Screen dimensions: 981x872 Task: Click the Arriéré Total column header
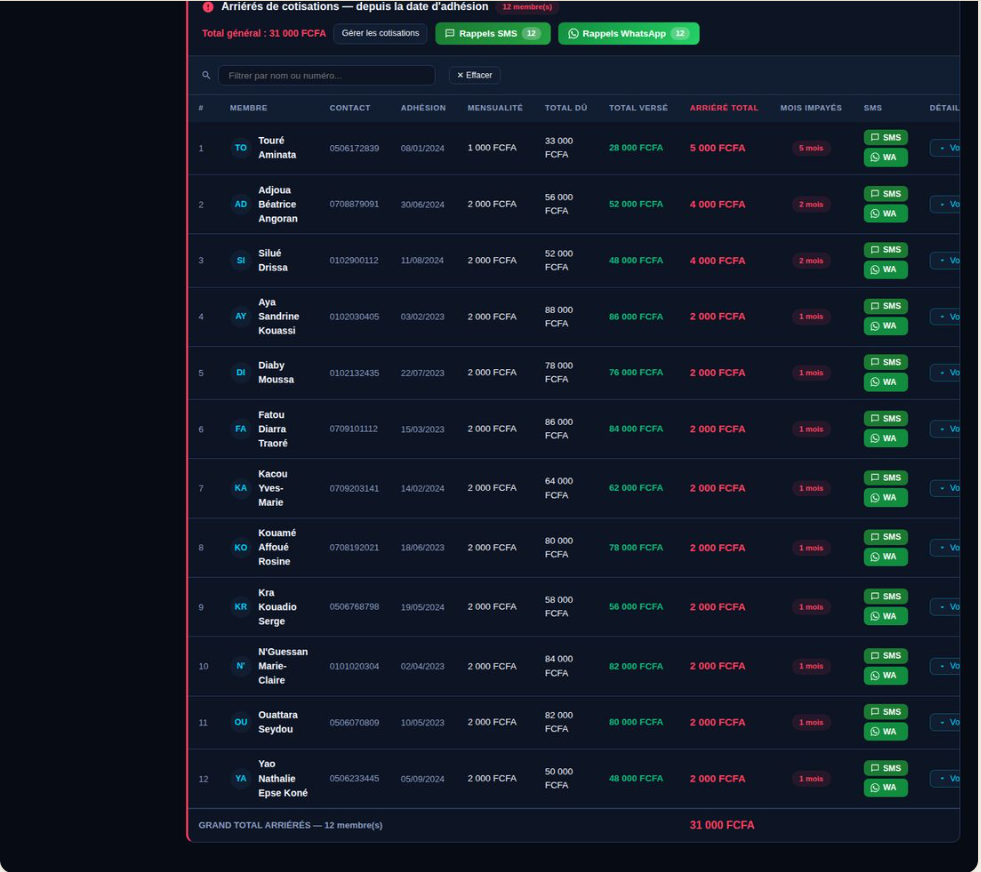(724, 108)
